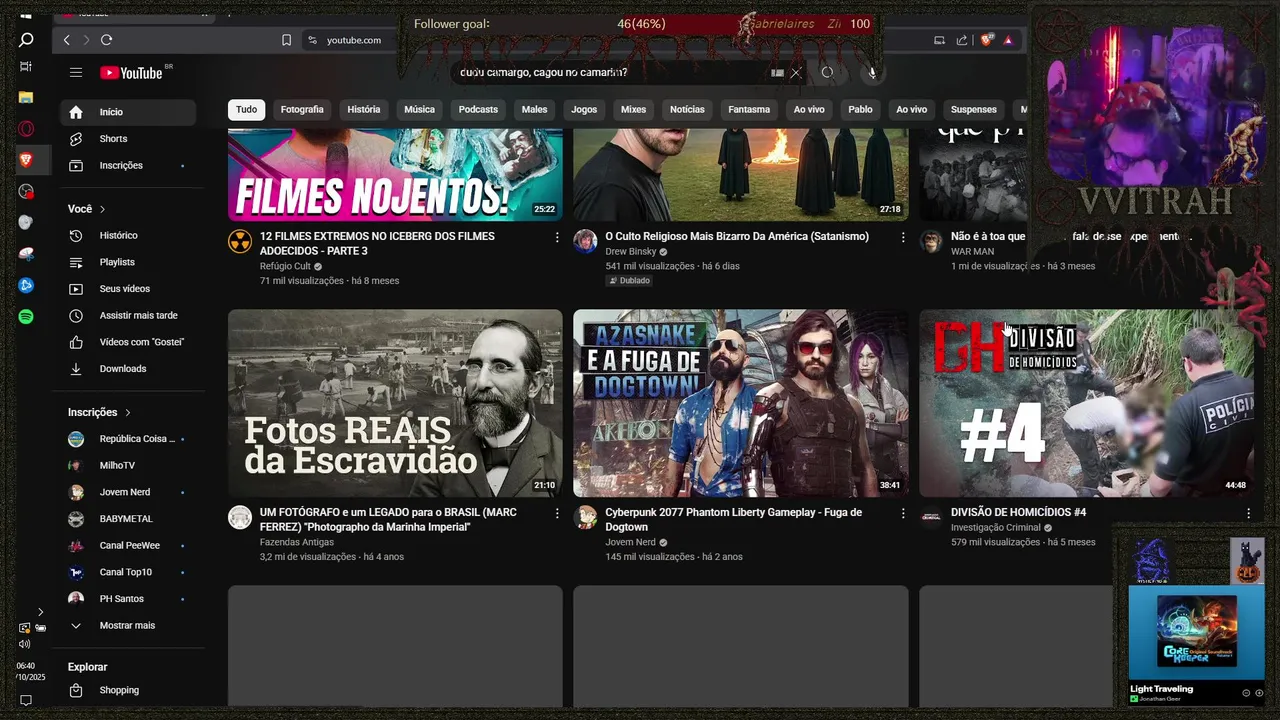Click the Brave Rewards triangle icon
This screenshot has height=720, width=1280.
tap(1008, 40)
